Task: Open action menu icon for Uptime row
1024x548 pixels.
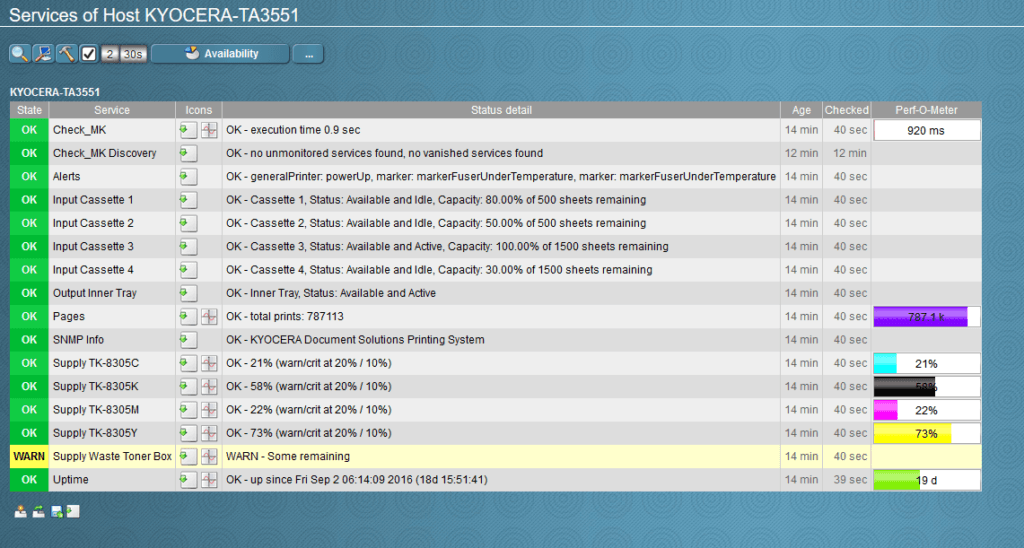Action: point(188,479)
